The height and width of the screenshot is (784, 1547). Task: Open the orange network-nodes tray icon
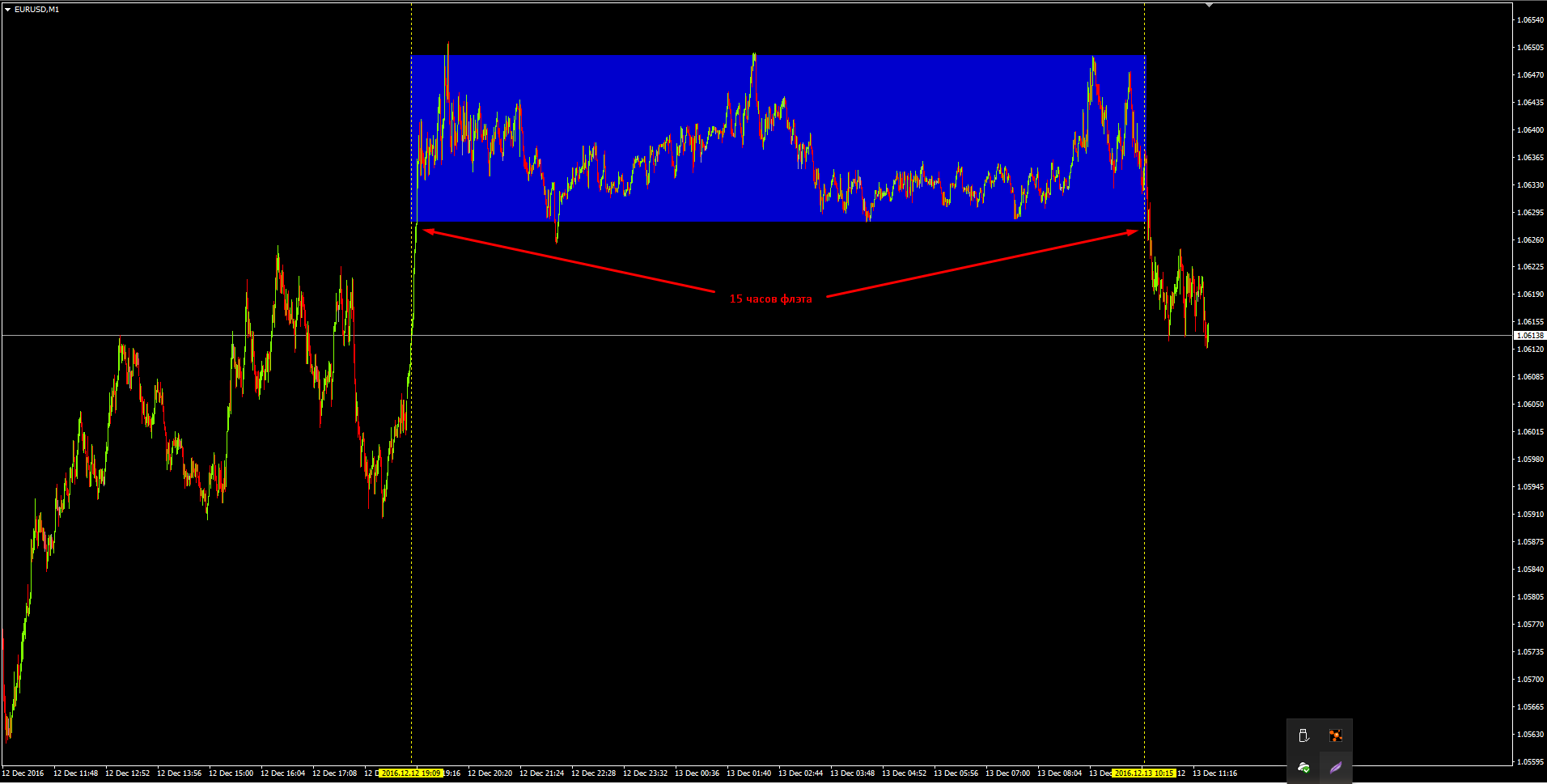coord(1336,735)
